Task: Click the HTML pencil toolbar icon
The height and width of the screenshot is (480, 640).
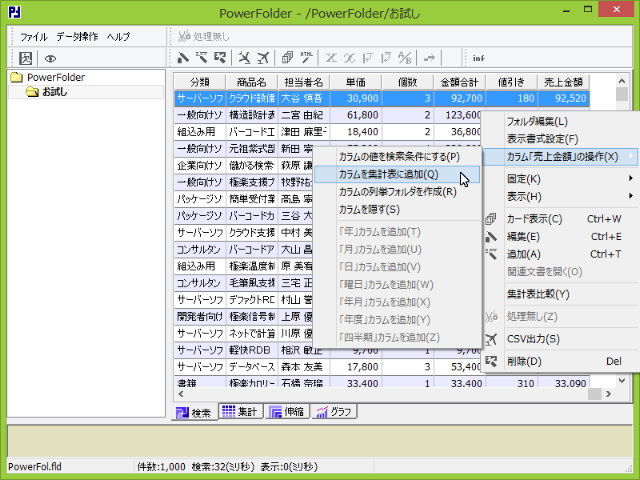Action: pyautogui.click(x=306, y=58)
